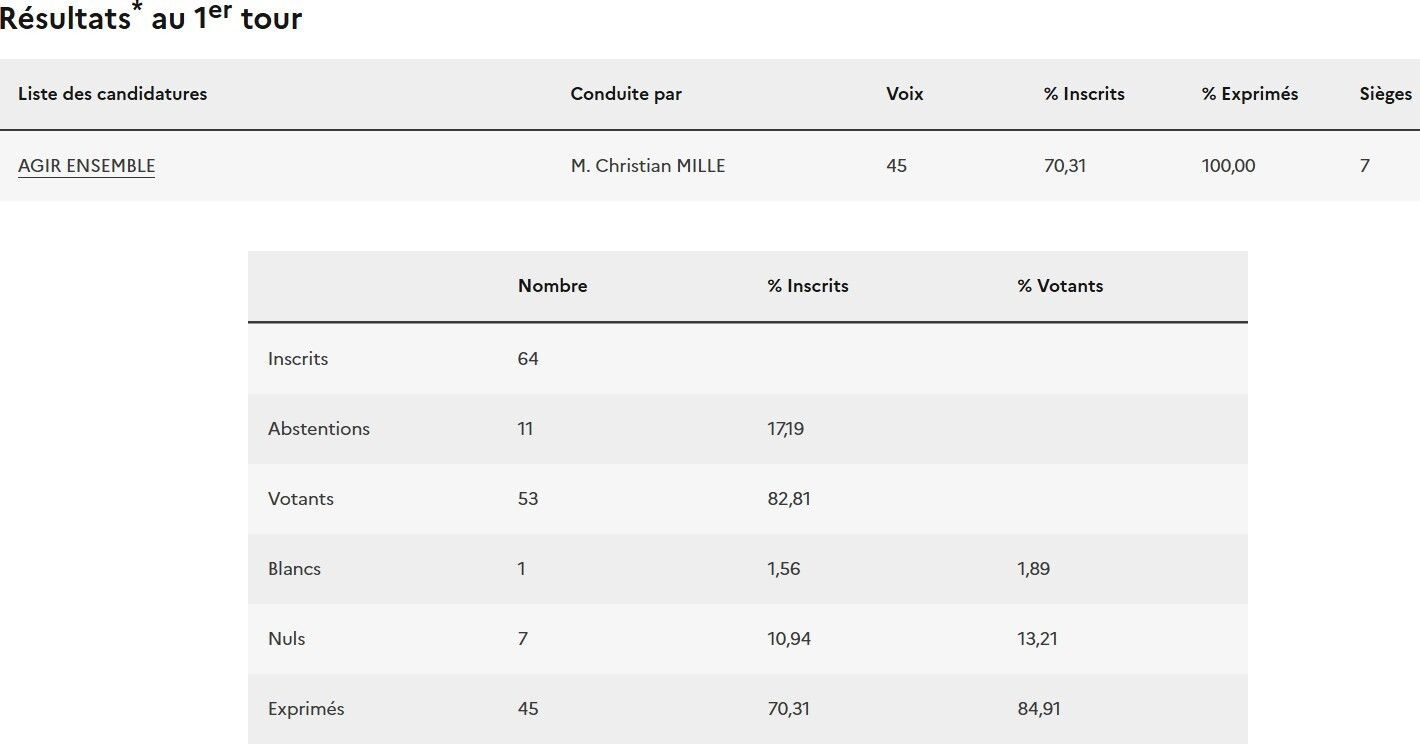Select the "Exprimés" row label
The height and width of the screenshot is (753, 1420).
coord(306,709)
